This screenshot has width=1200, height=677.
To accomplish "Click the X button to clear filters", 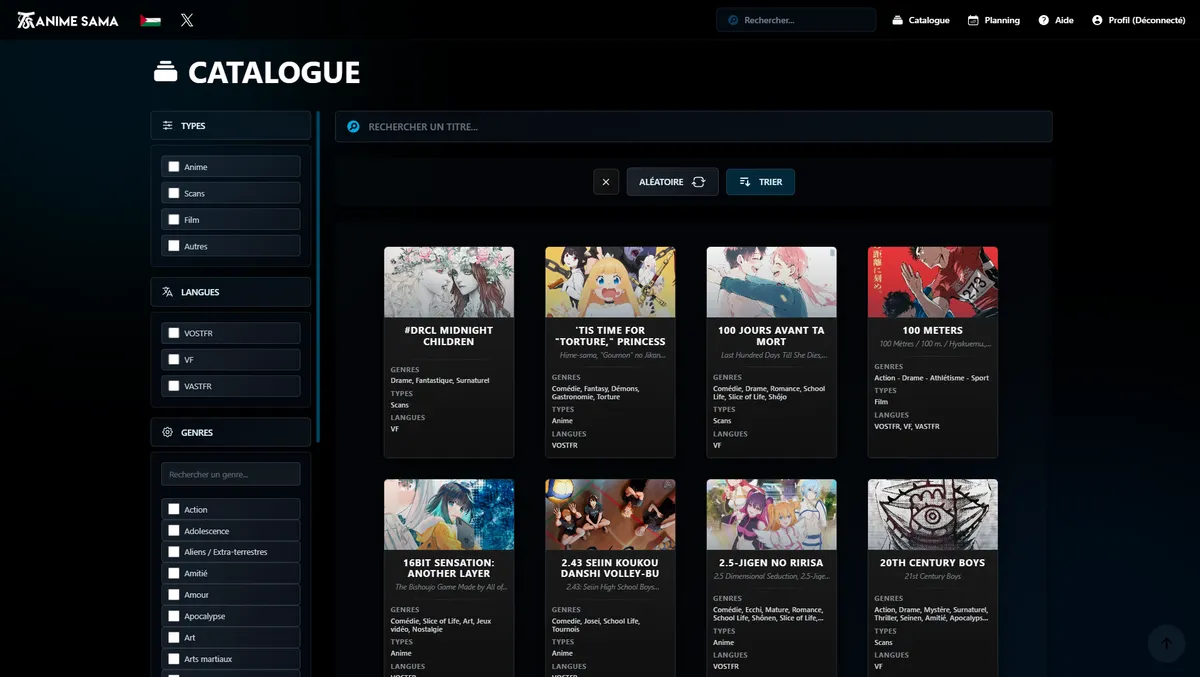I will [605, 181].
